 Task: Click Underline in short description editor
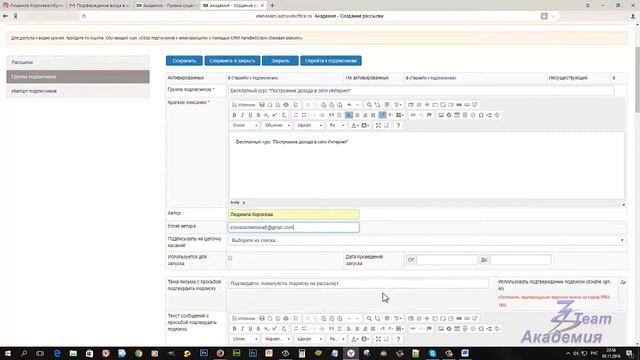(x=250, y=115)
